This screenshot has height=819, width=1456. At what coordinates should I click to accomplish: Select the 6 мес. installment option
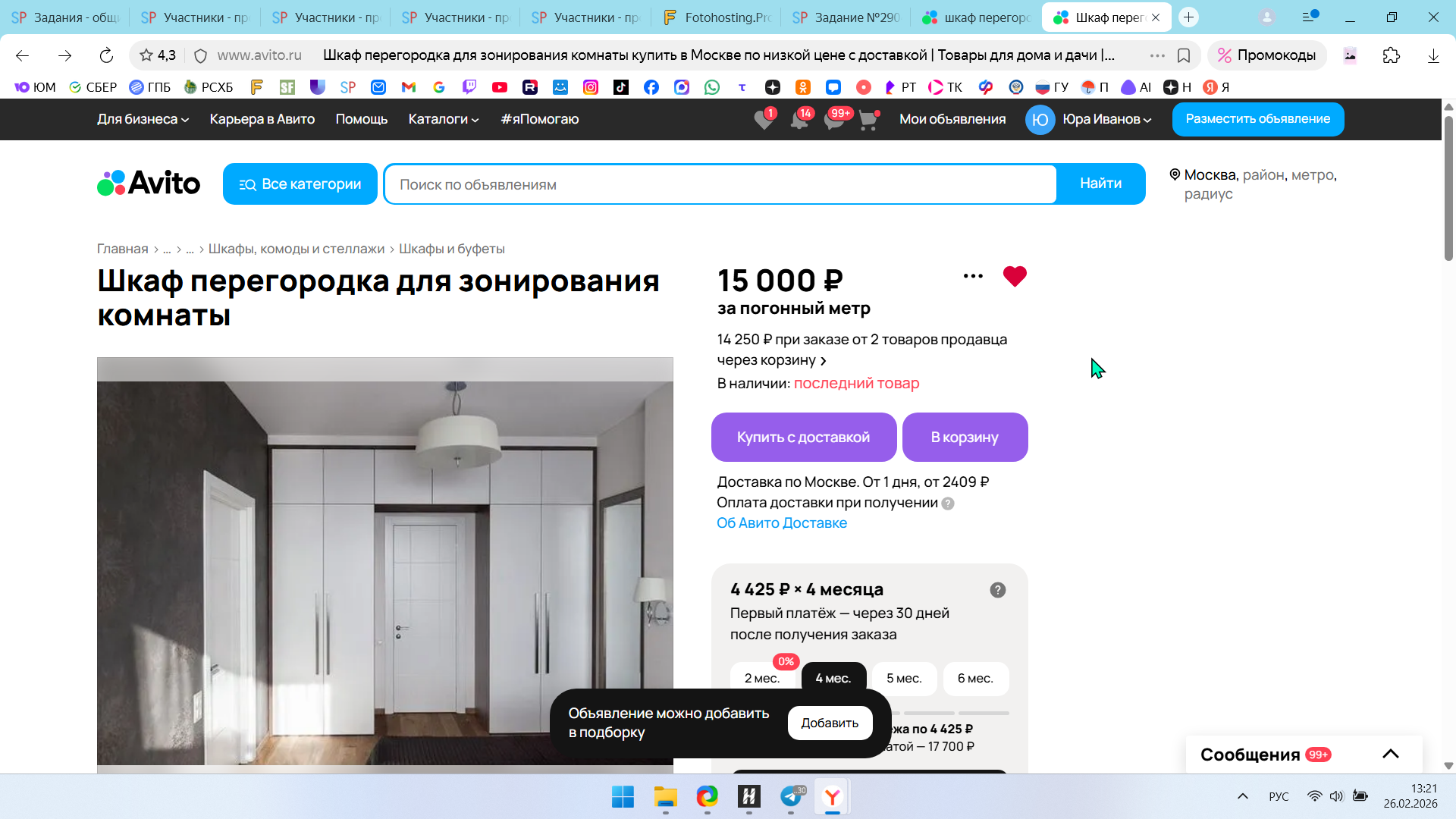pos(974,679)
